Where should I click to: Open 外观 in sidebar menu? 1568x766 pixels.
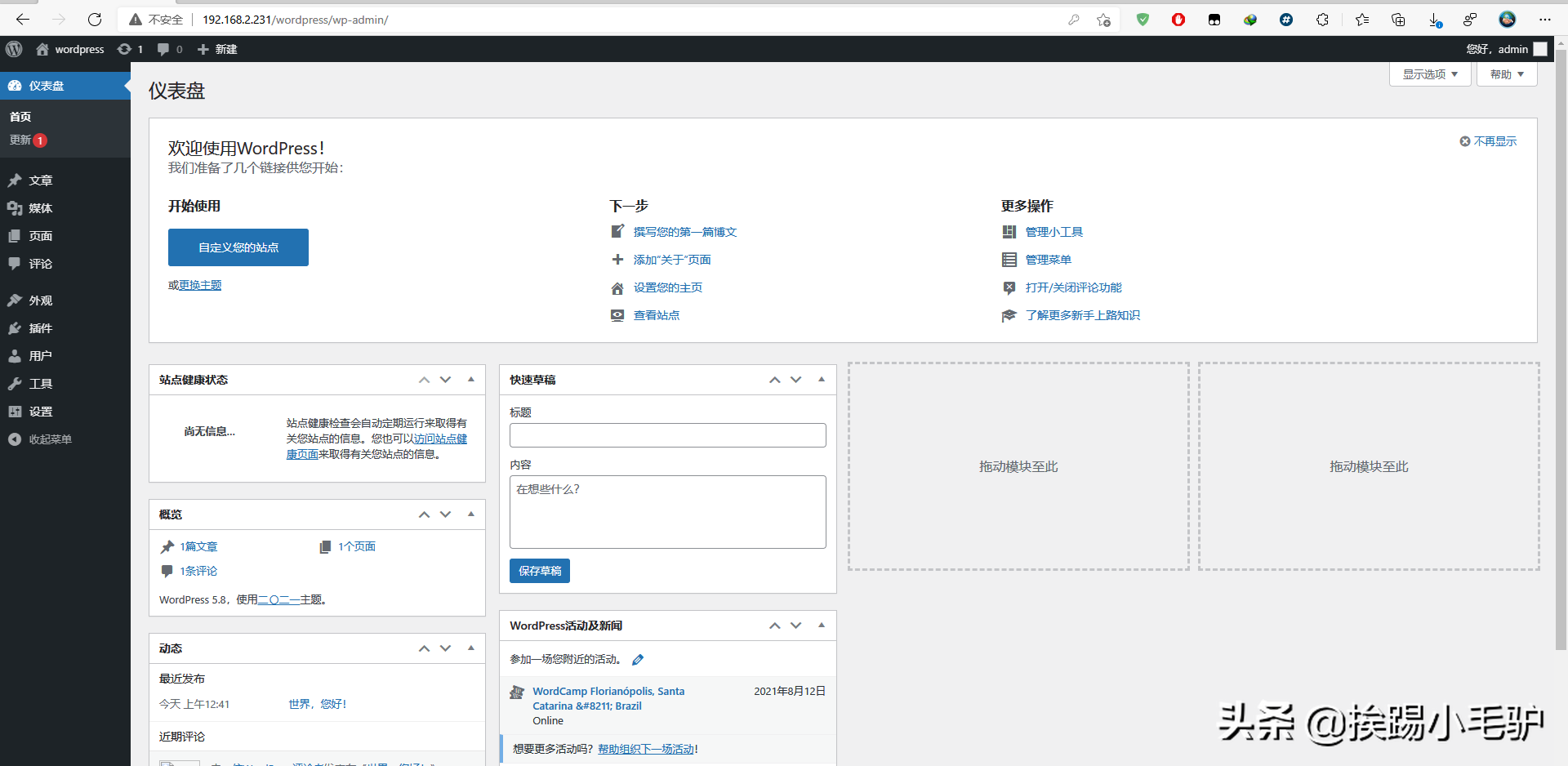[x=65, y=301]
